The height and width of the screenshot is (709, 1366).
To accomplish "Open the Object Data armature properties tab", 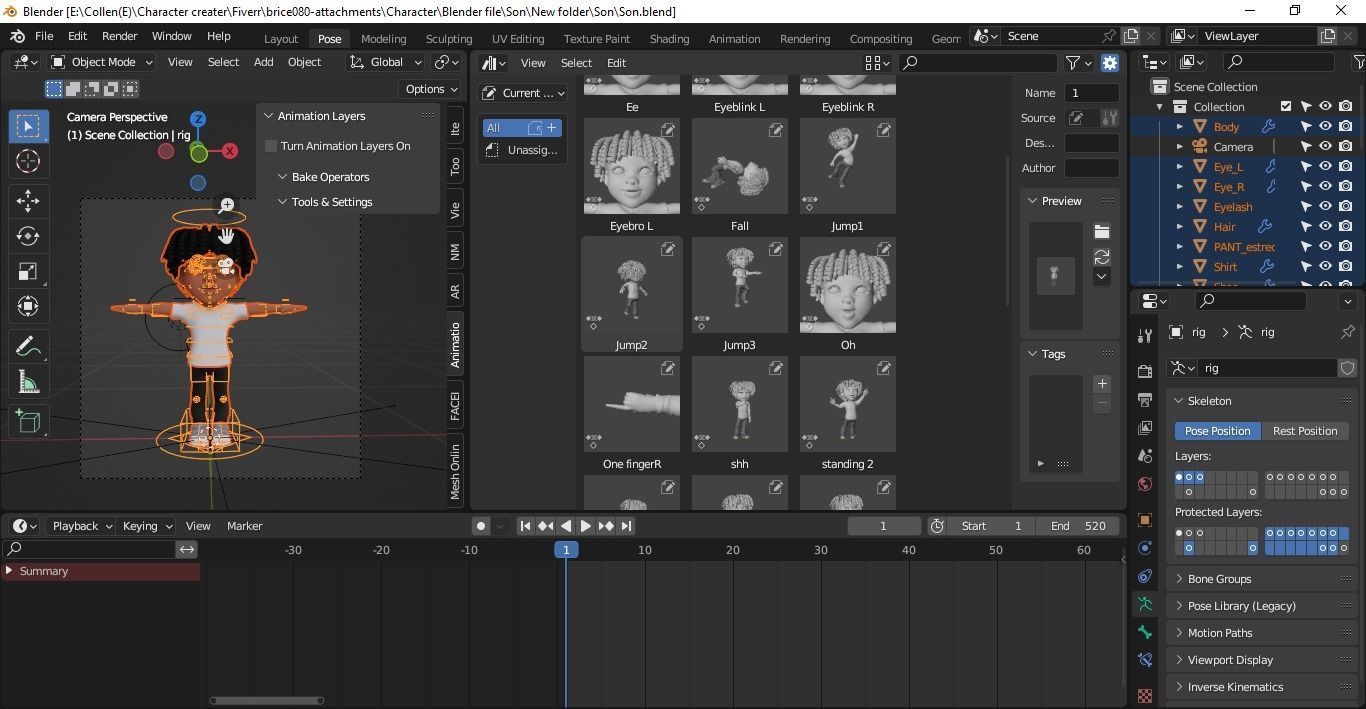I will 1145,604.
